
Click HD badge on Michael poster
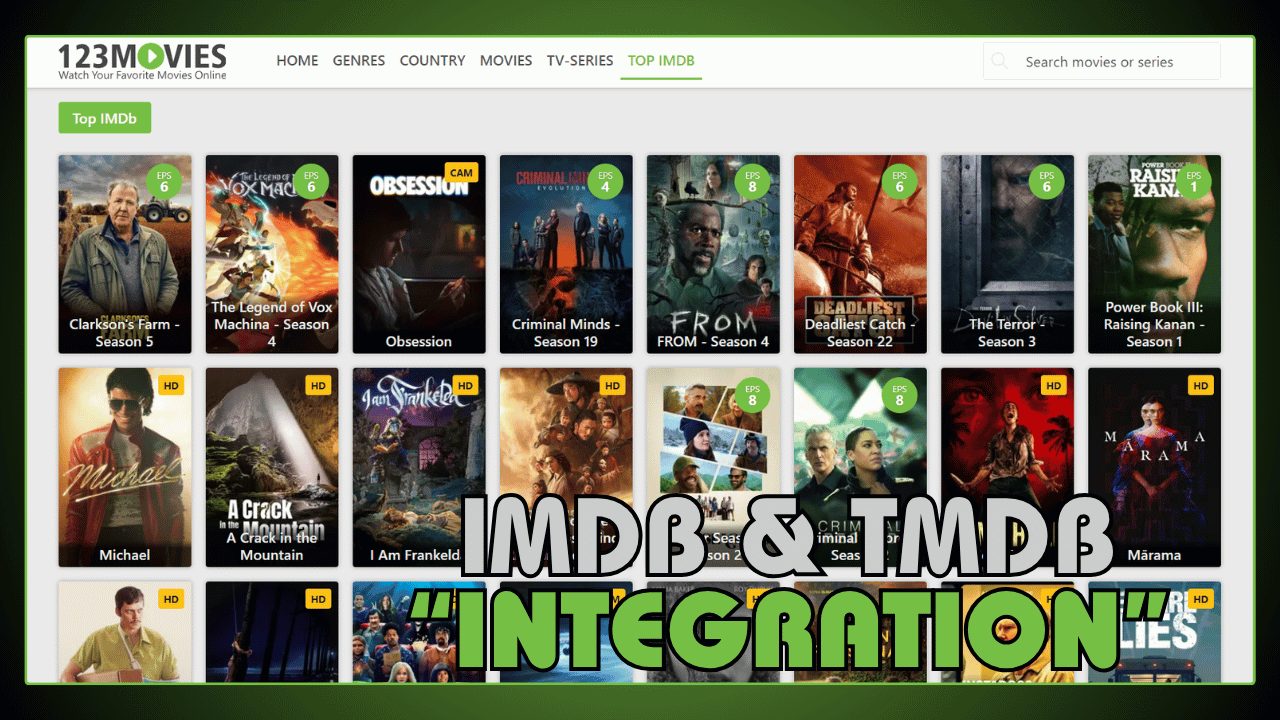(x=171, y=385)
